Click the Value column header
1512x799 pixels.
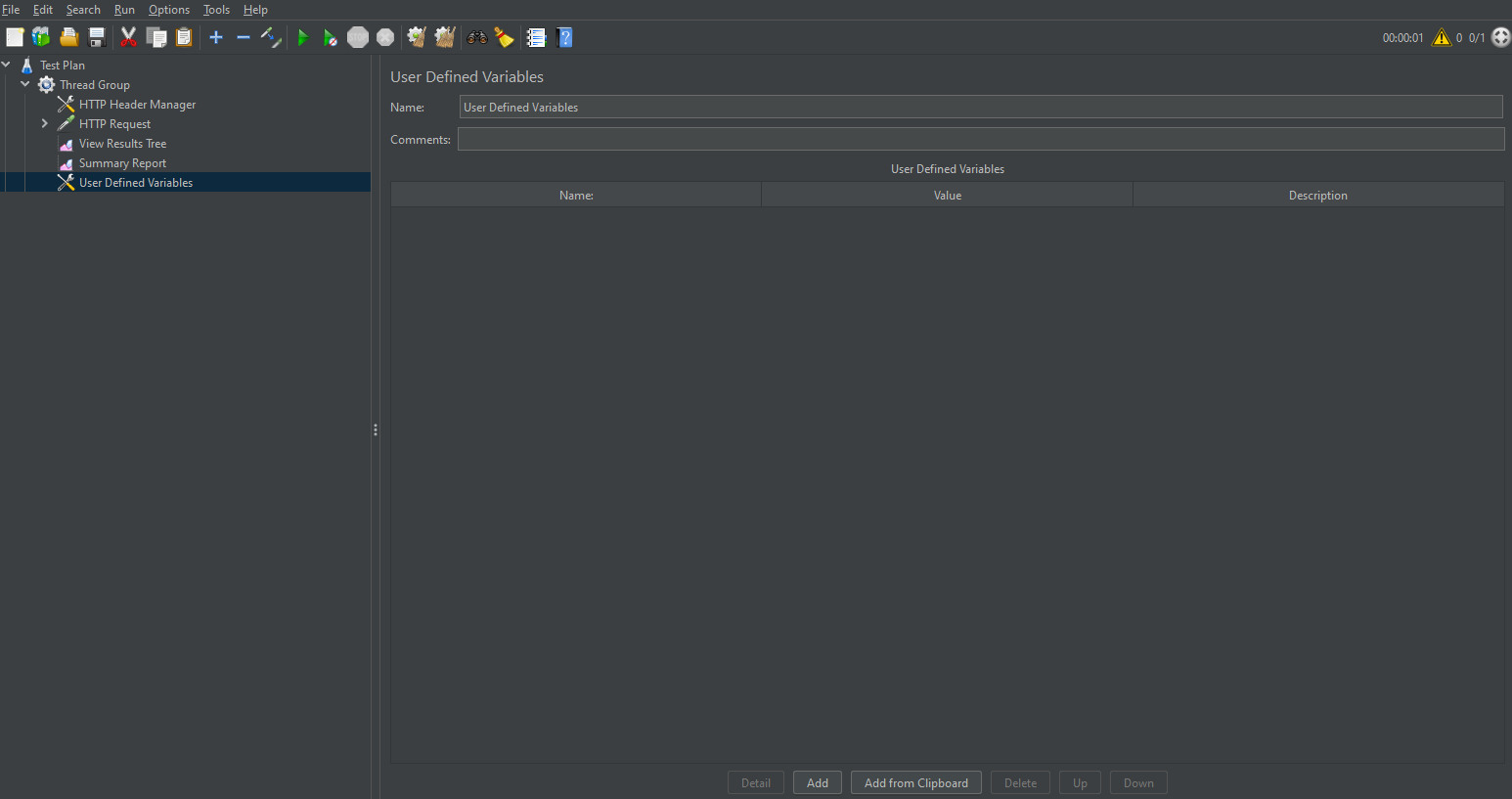click(x=948, y=195)
